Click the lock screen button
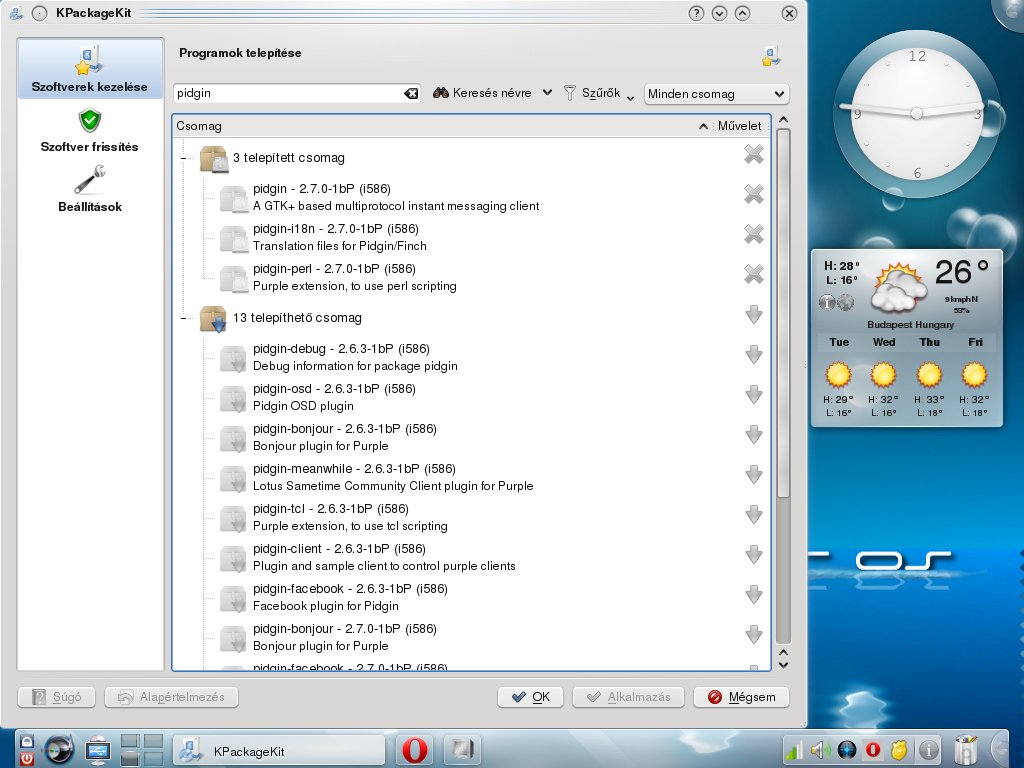 [x=26, y=741]
